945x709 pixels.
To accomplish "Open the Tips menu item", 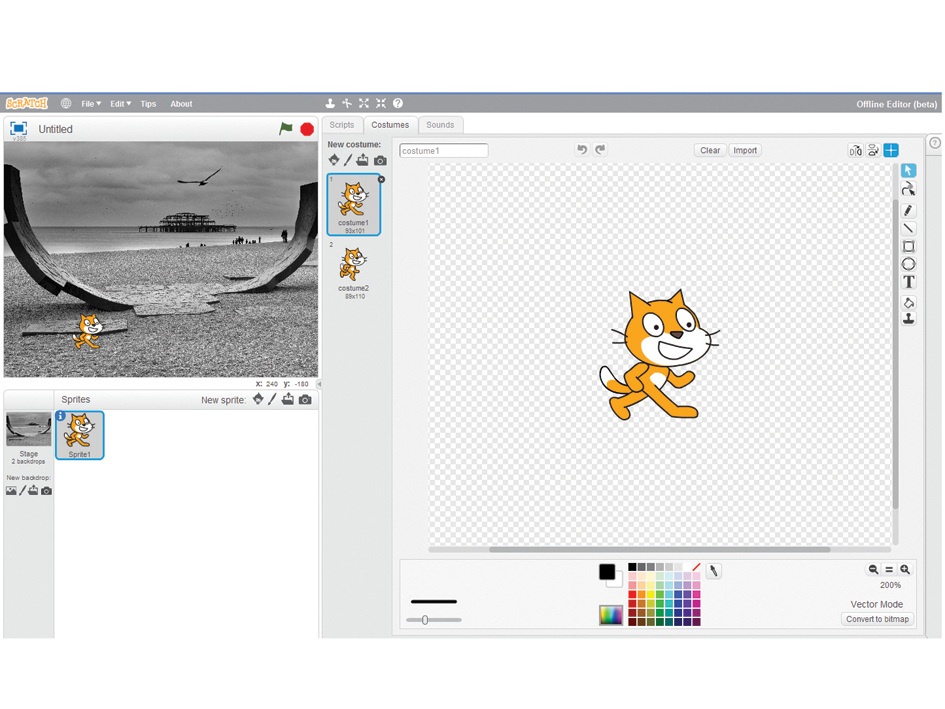I will 148,104.
